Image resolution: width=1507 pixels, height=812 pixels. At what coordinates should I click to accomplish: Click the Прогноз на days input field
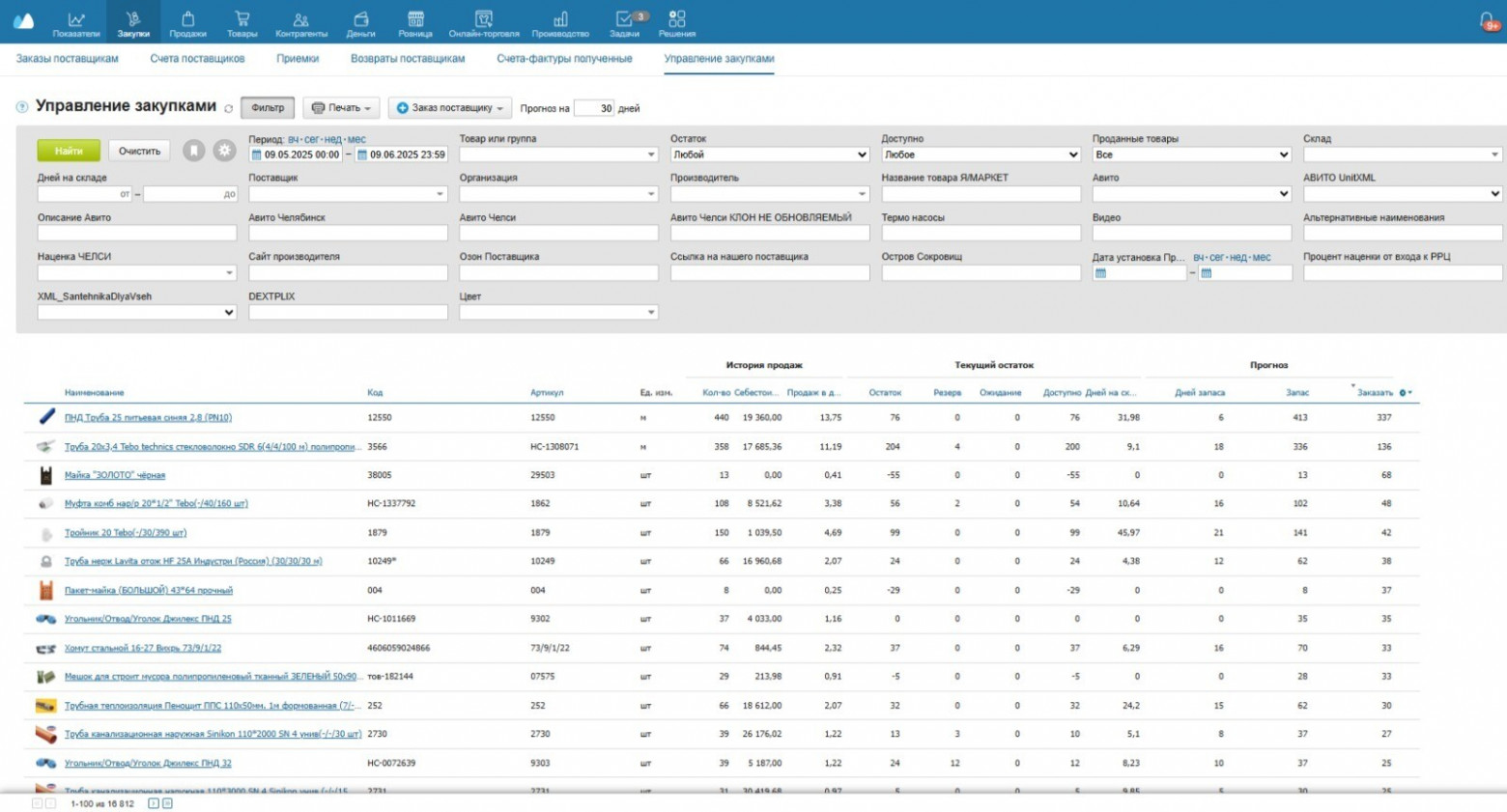pyautogui.click(x=594, y=108)
